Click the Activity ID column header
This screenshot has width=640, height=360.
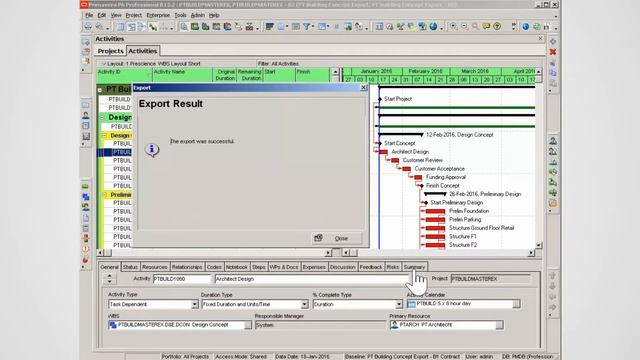click(124, 75)
